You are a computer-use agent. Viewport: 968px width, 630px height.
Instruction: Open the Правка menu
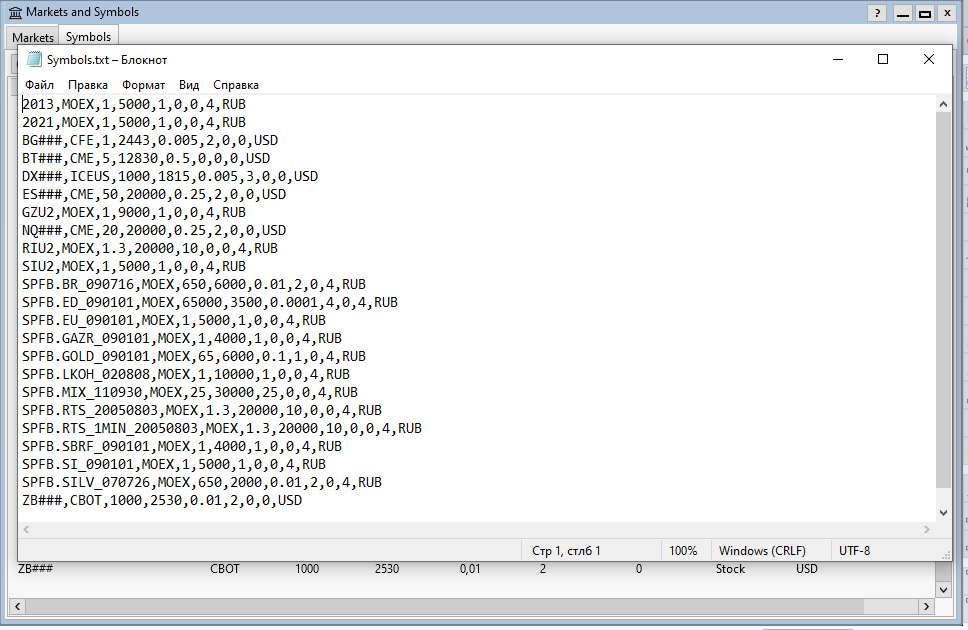tap(88, 84)
